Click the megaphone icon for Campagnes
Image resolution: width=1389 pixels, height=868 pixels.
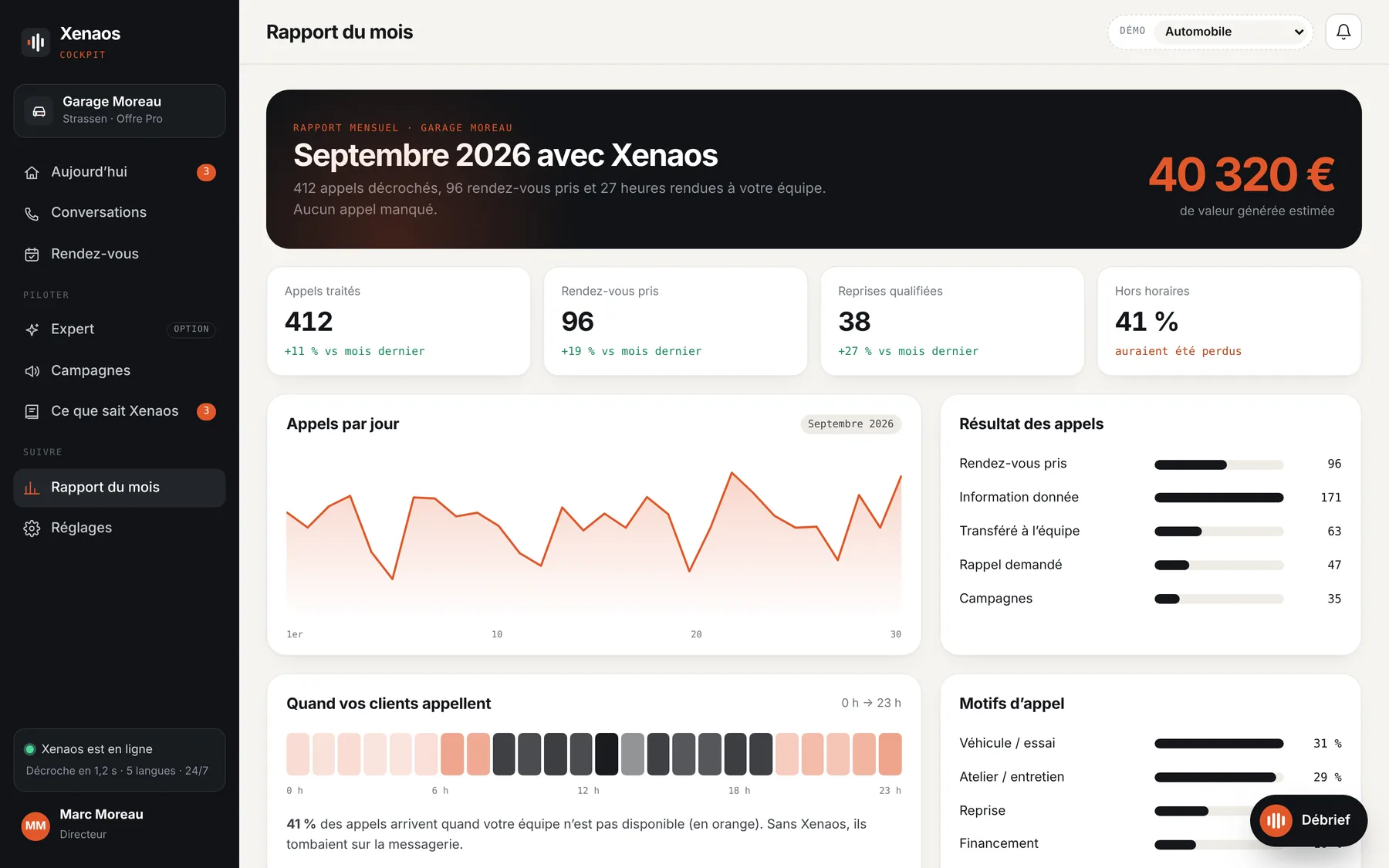pos(32,371)
